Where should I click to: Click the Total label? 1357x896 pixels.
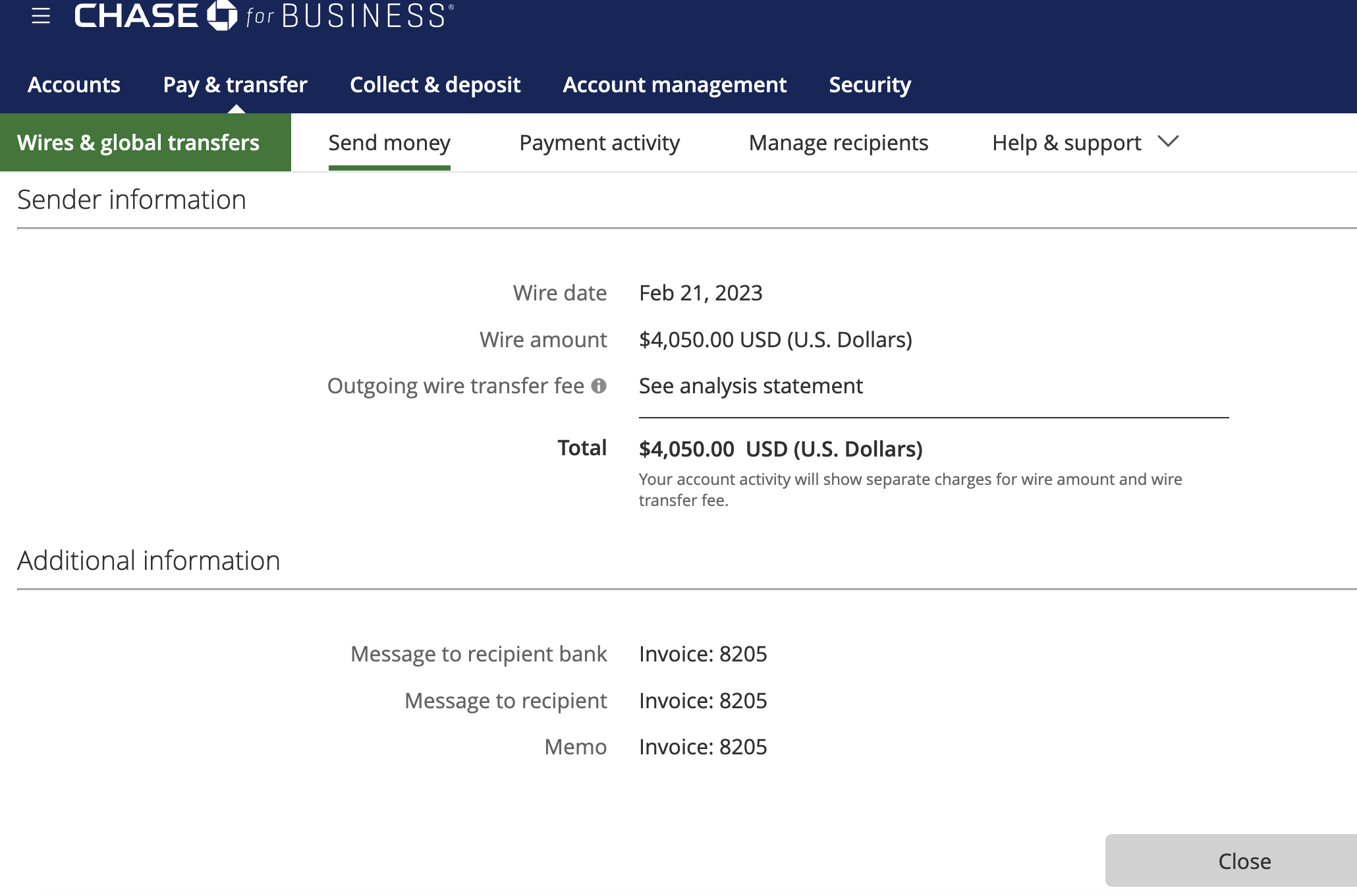pyautogui.click(x=582, y=448)
